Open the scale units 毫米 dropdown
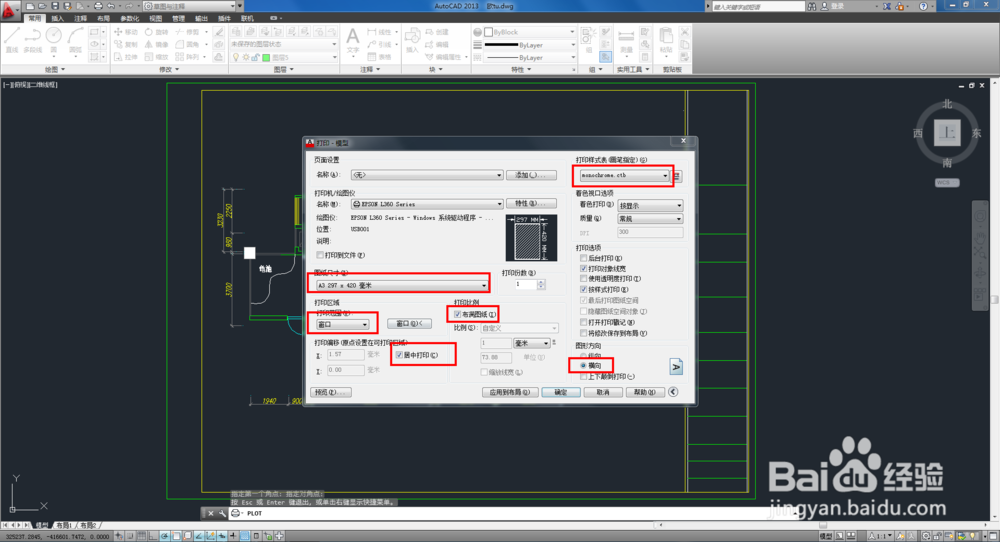Viewport: 1000px width, 542px height. pyautogui.click(x=532, y=344)
